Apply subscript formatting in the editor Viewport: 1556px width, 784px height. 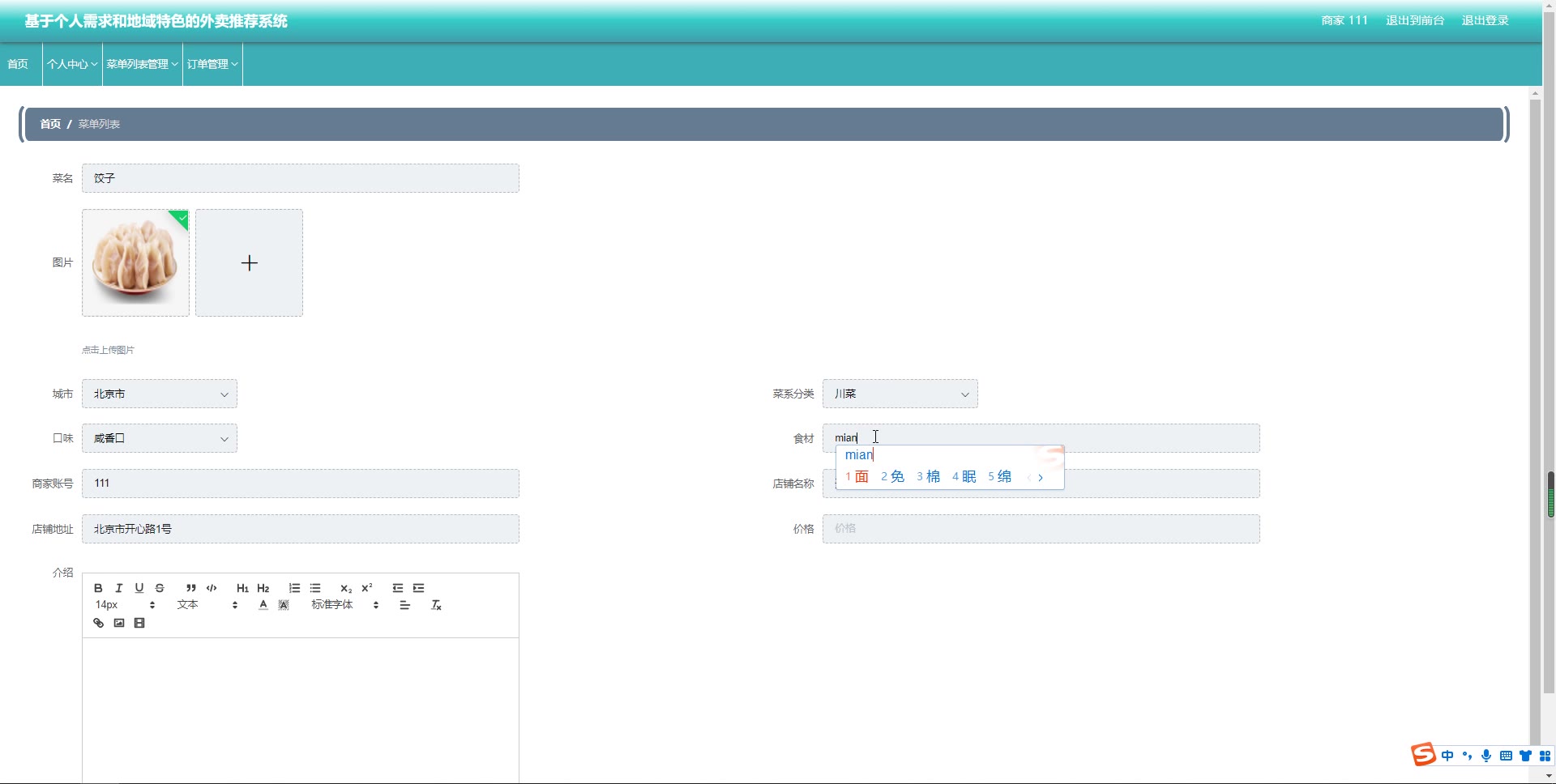click(346, 588)
